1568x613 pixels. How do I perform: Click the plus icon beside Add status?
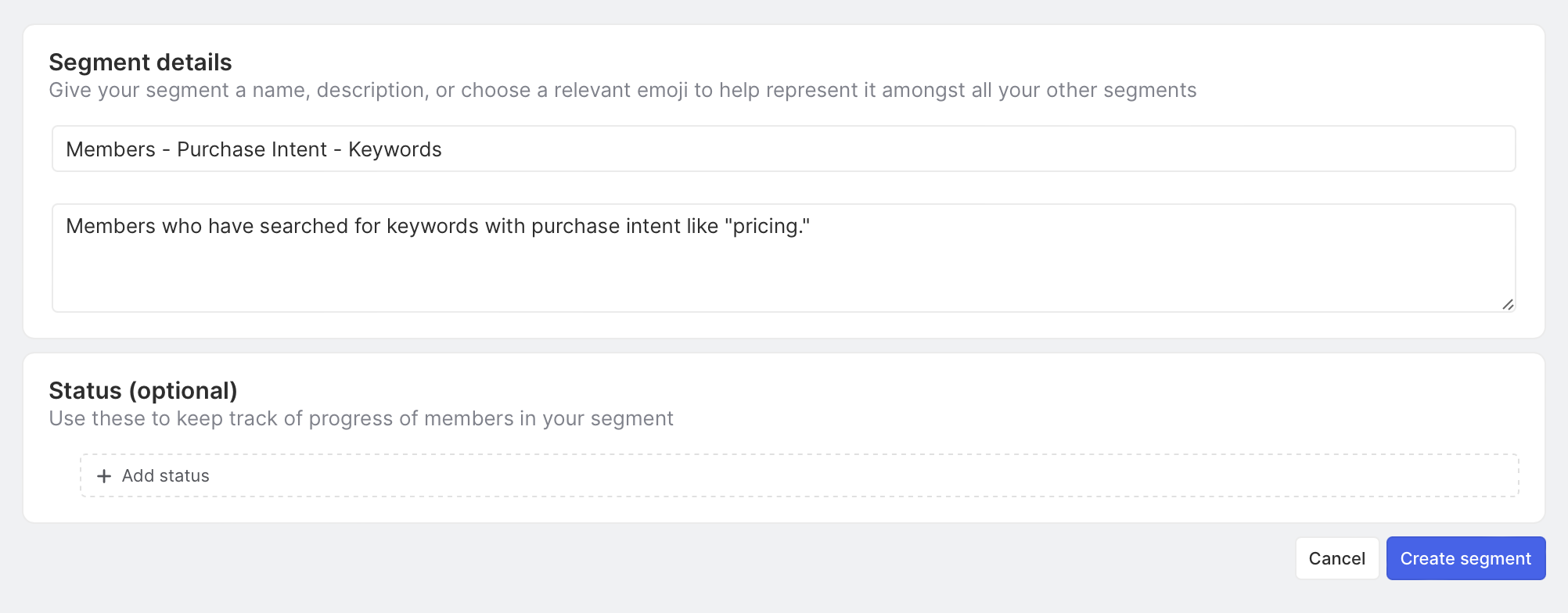tap(103, 476)
